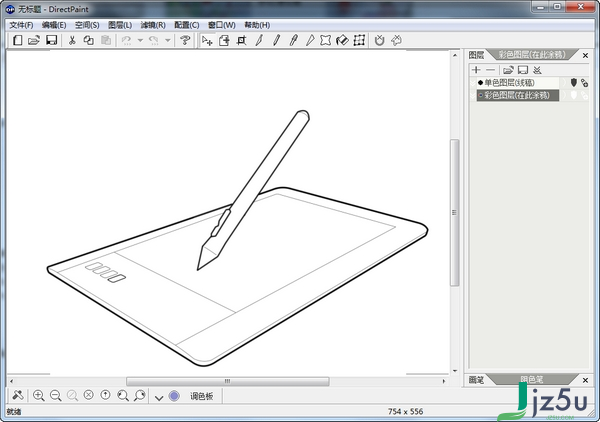Viewport: 600px width, 422px height.
Task: Click the circle-X reset view icon
Action: pyautogui.click(x=89, y=395)
